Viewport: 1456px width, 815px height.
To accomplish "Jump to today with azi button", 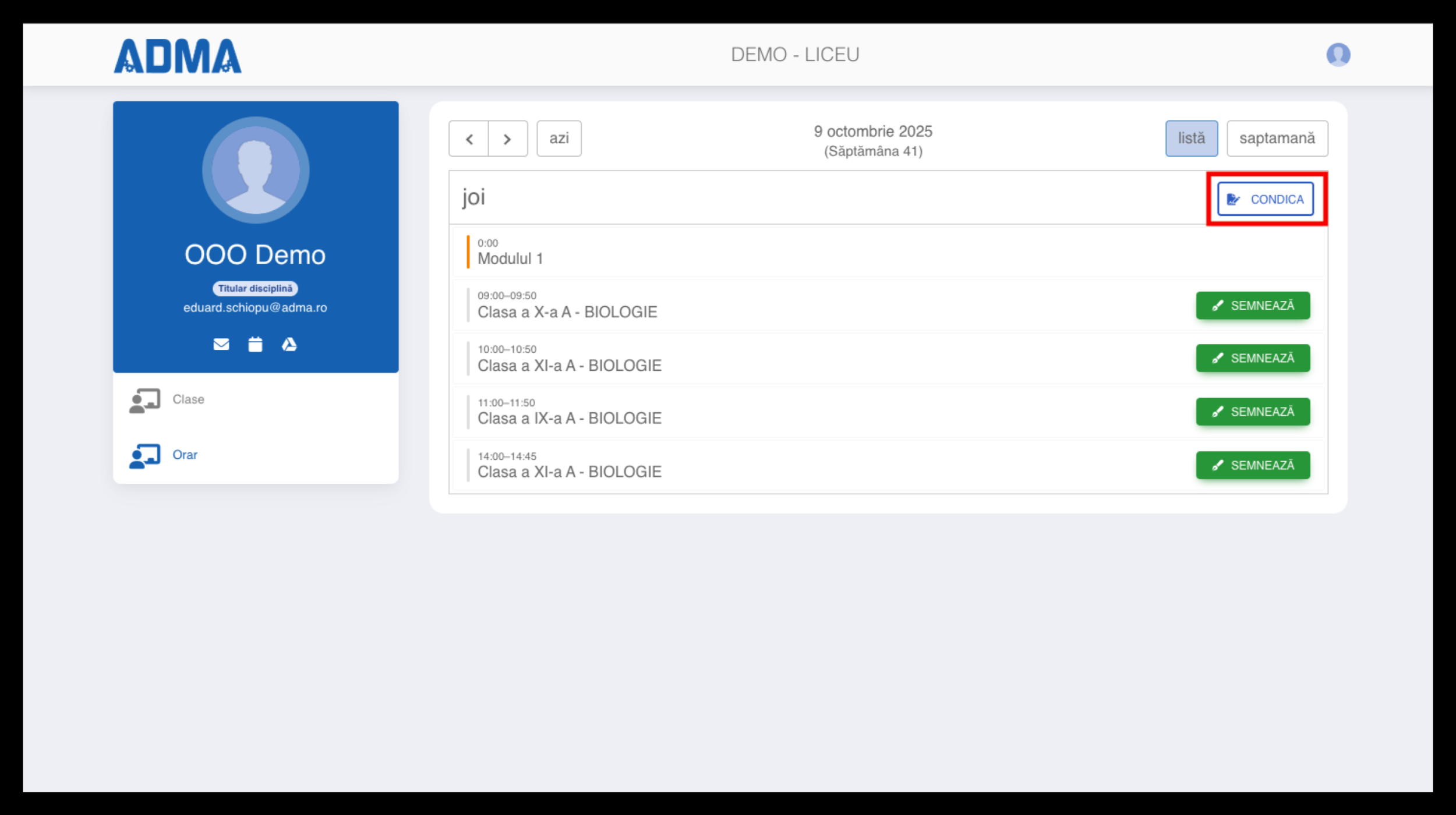I will point(559,139).
